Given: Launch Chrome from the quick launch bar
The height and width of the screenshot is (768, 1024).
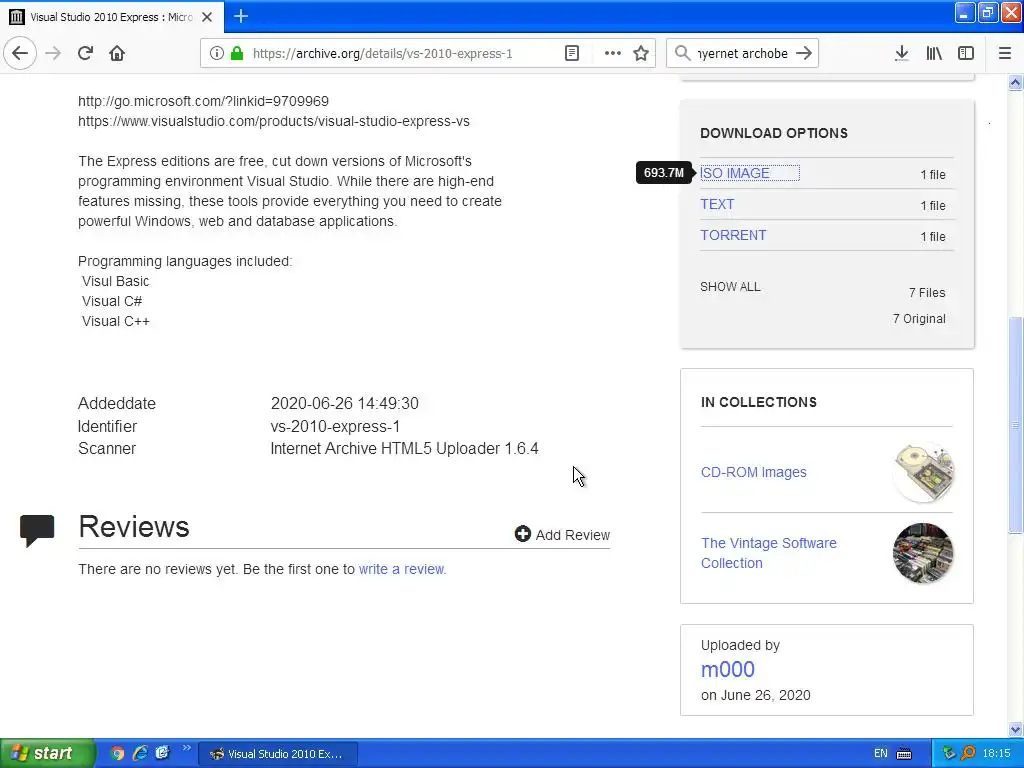Looking at the screenshot, I should (117, 753).
